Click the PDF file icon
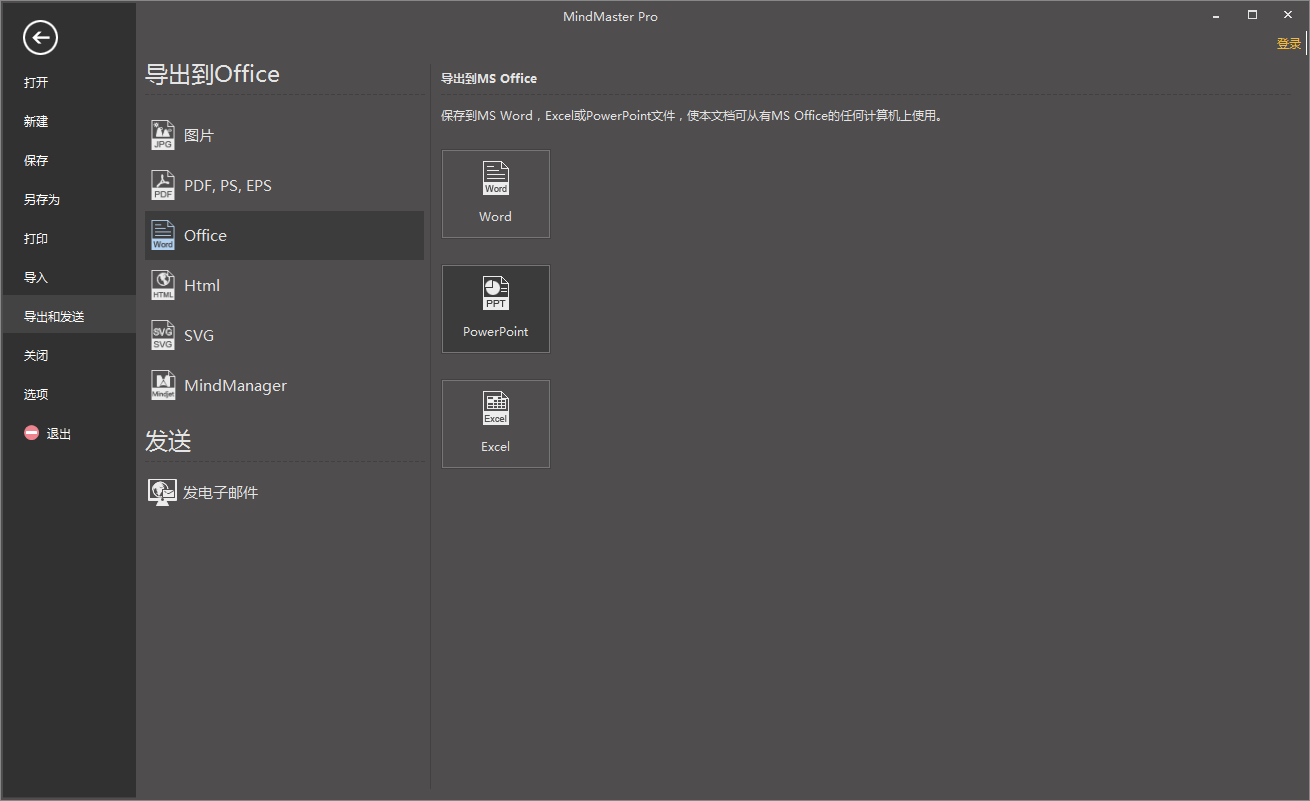Image resolution: width=1310 pixels, height=801 pixels. coord(162,185)
